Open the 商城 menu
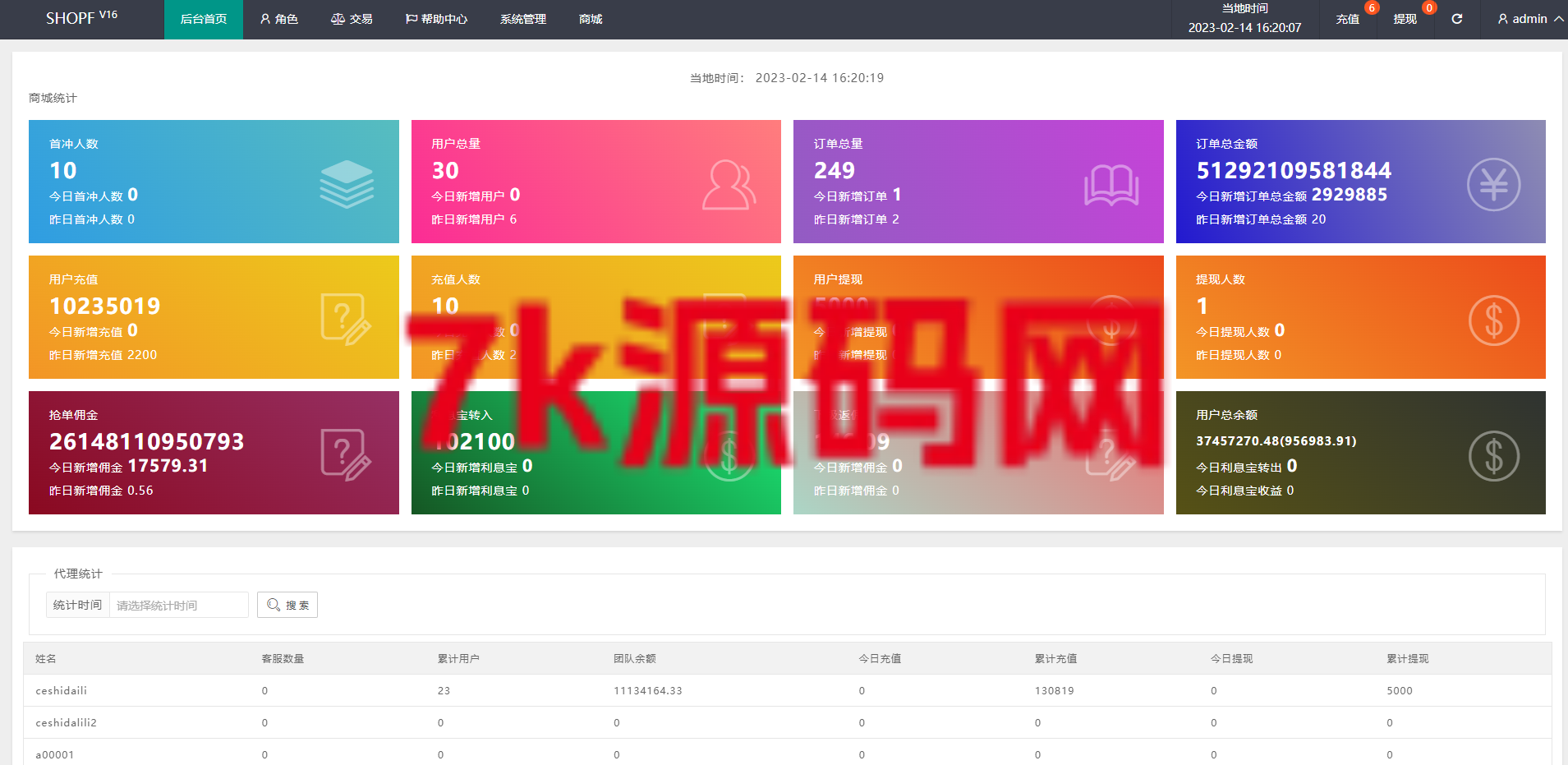1568x765 pixels. coord(591,19)
